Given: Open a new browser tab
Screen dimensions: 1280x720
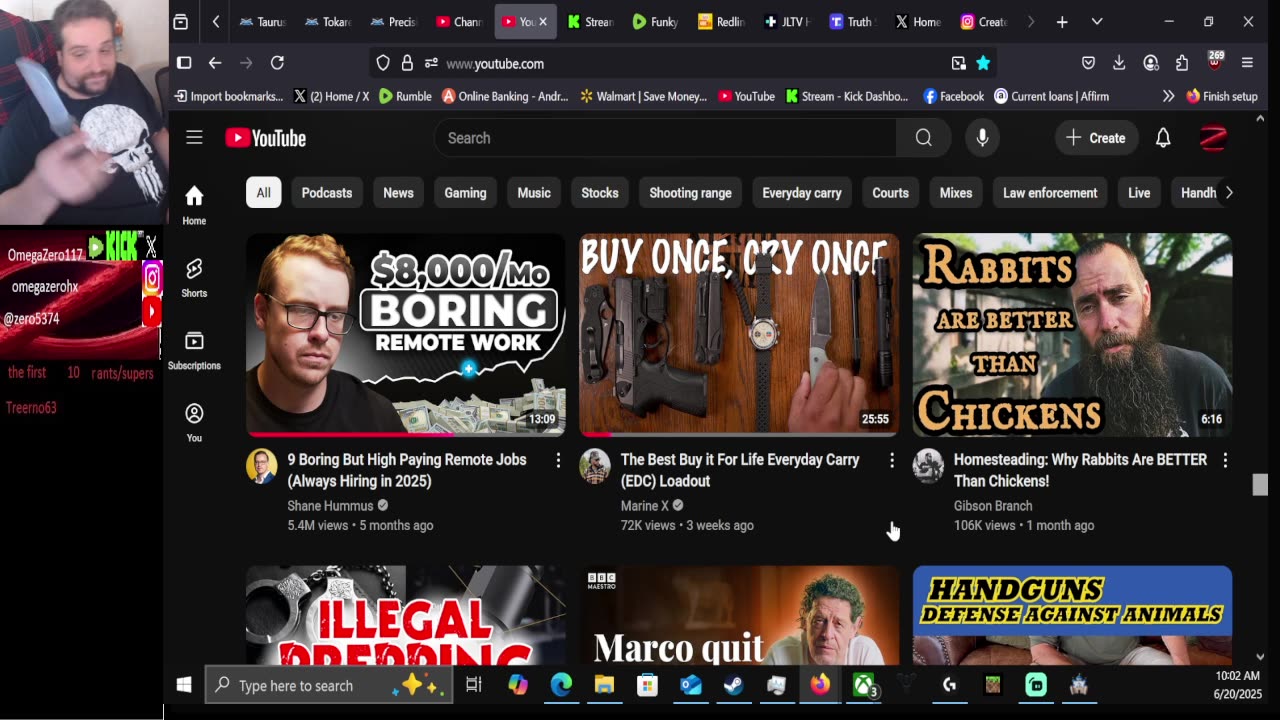Looking at the screenshot, I should coord(1062,21).
